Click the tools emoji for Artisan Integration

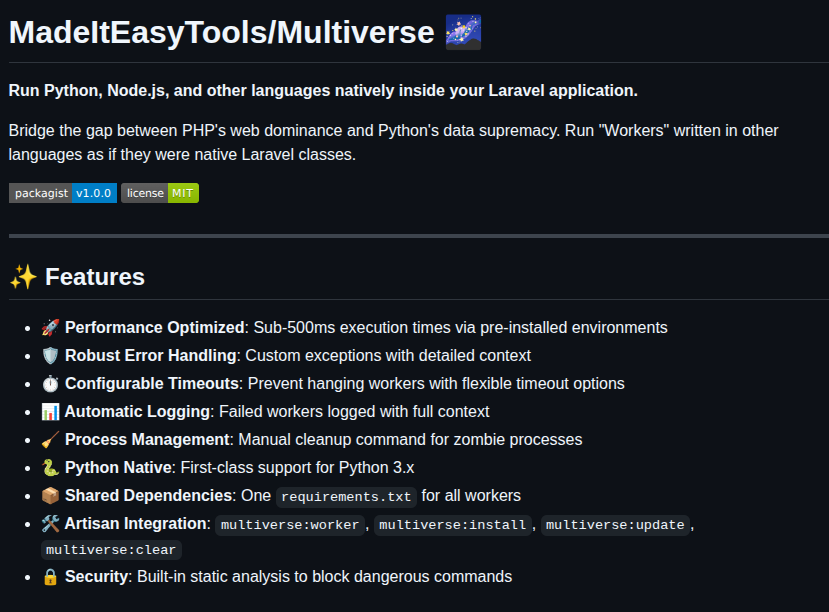[x=50, y=524]
